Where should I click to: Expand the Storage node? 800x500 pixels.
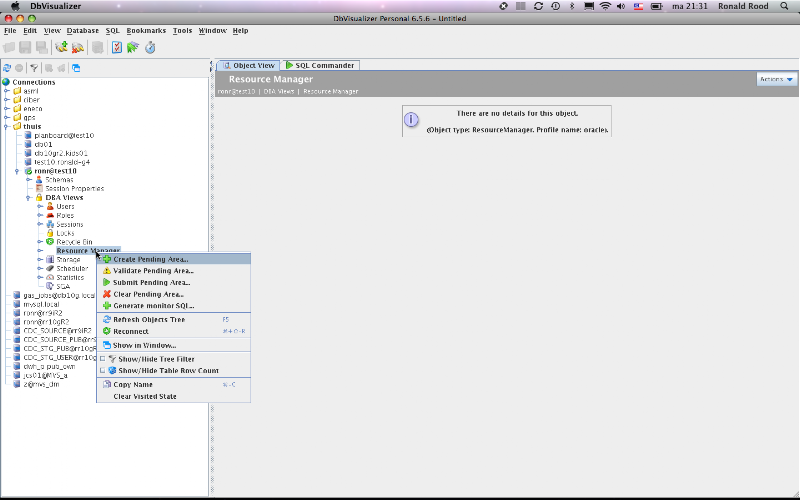click(x=40, y=260)
